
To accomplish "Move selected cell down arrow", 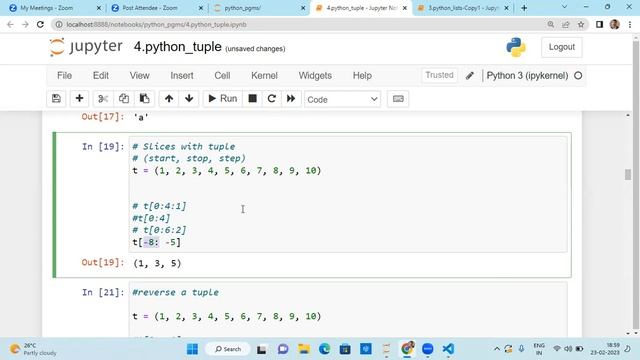I will coord(189,99).
